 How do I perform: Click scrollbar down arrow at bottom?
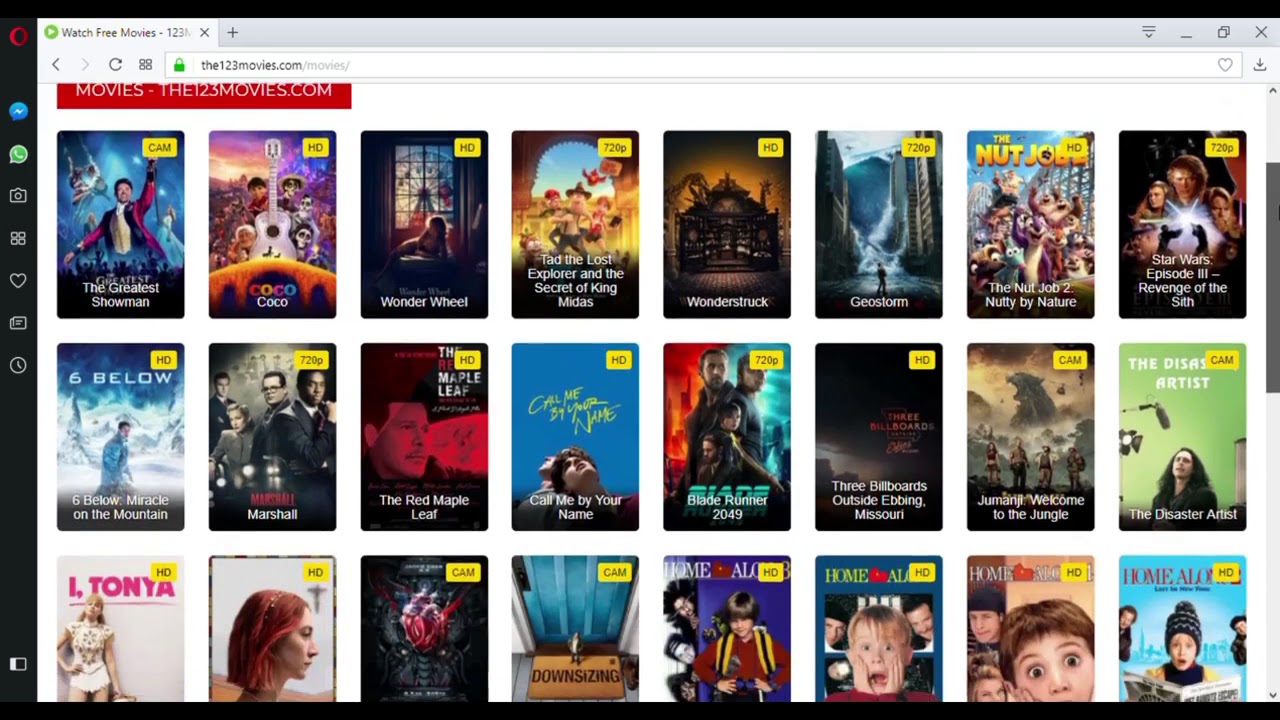tap(1272, 695)
